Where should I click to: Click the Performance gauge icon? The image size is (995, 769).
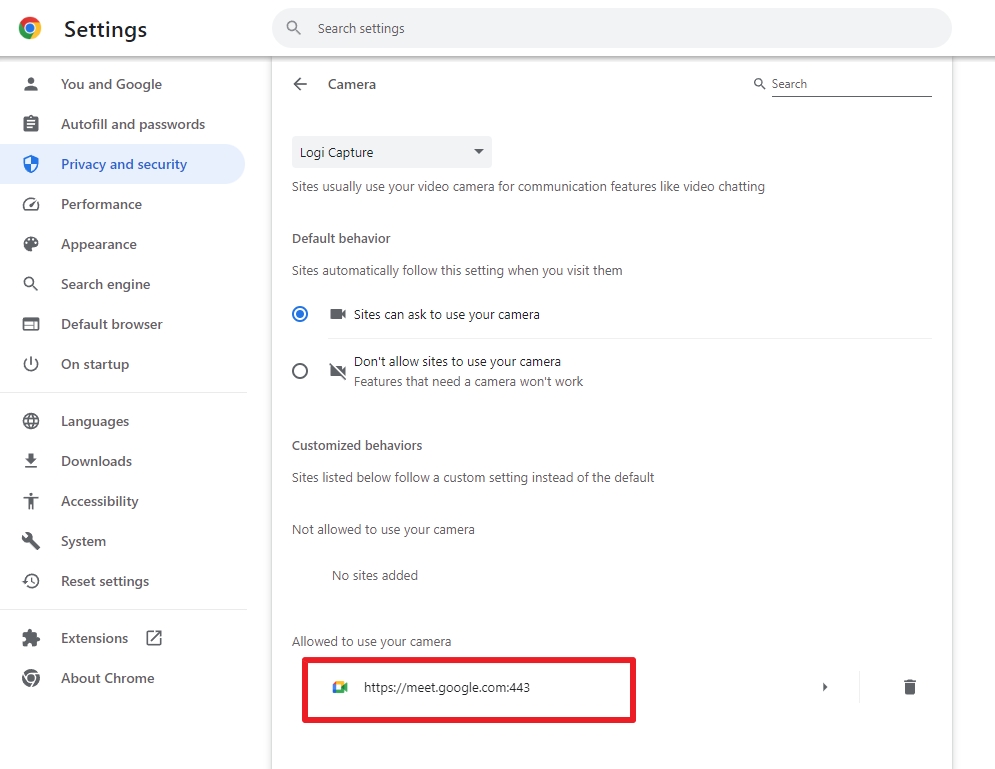(30, 204)
